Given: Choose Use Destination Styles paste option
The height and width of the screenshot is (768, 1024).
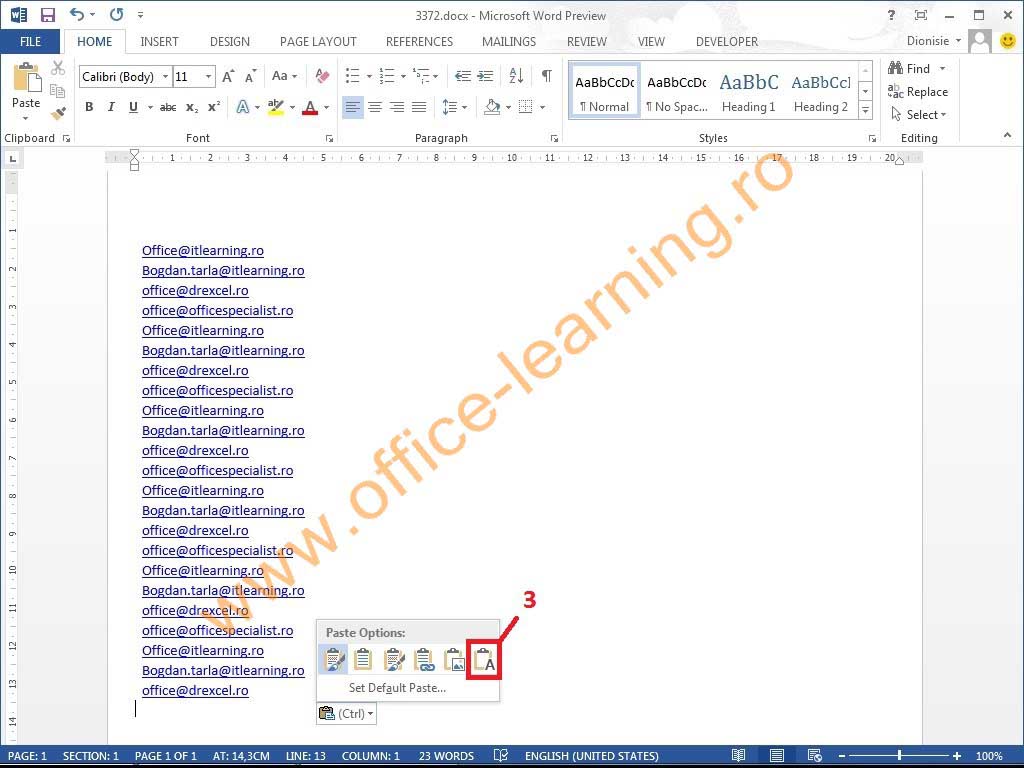Looking at the screenshot, I should pyautogui.click(x=363, y=660).
